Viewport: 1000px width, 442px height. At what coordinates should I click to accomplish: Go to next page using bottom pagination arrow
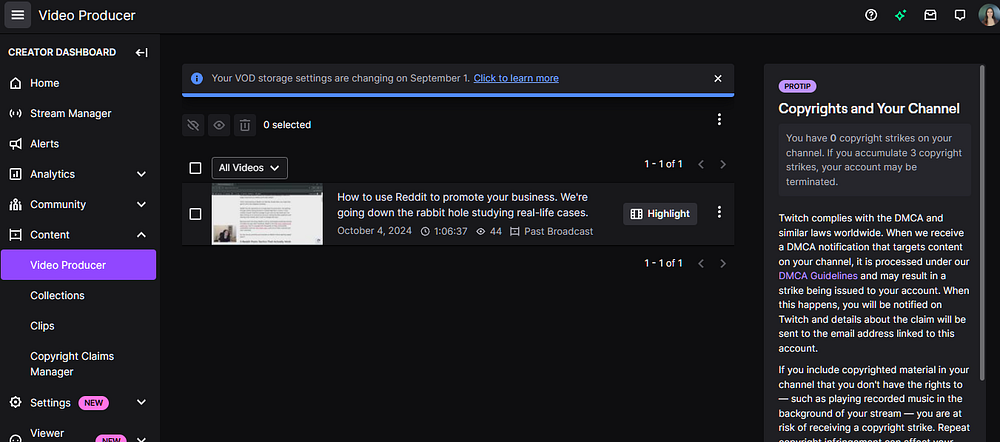pyautogui.click(x=723, y=263)
